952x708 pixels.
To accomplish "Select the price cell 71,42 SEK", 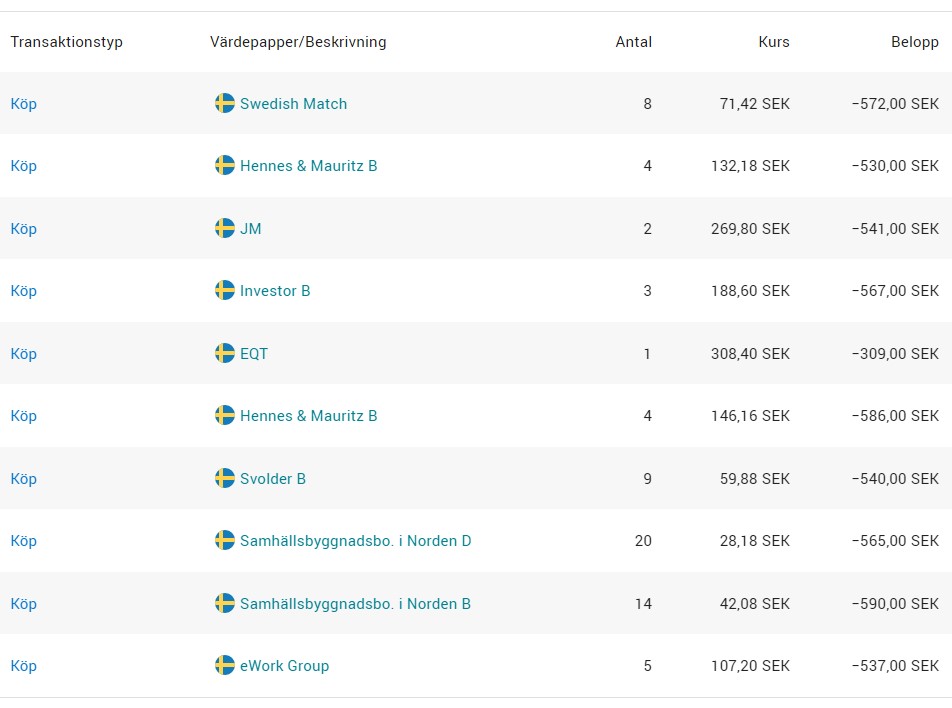I will tap(755, 104).
